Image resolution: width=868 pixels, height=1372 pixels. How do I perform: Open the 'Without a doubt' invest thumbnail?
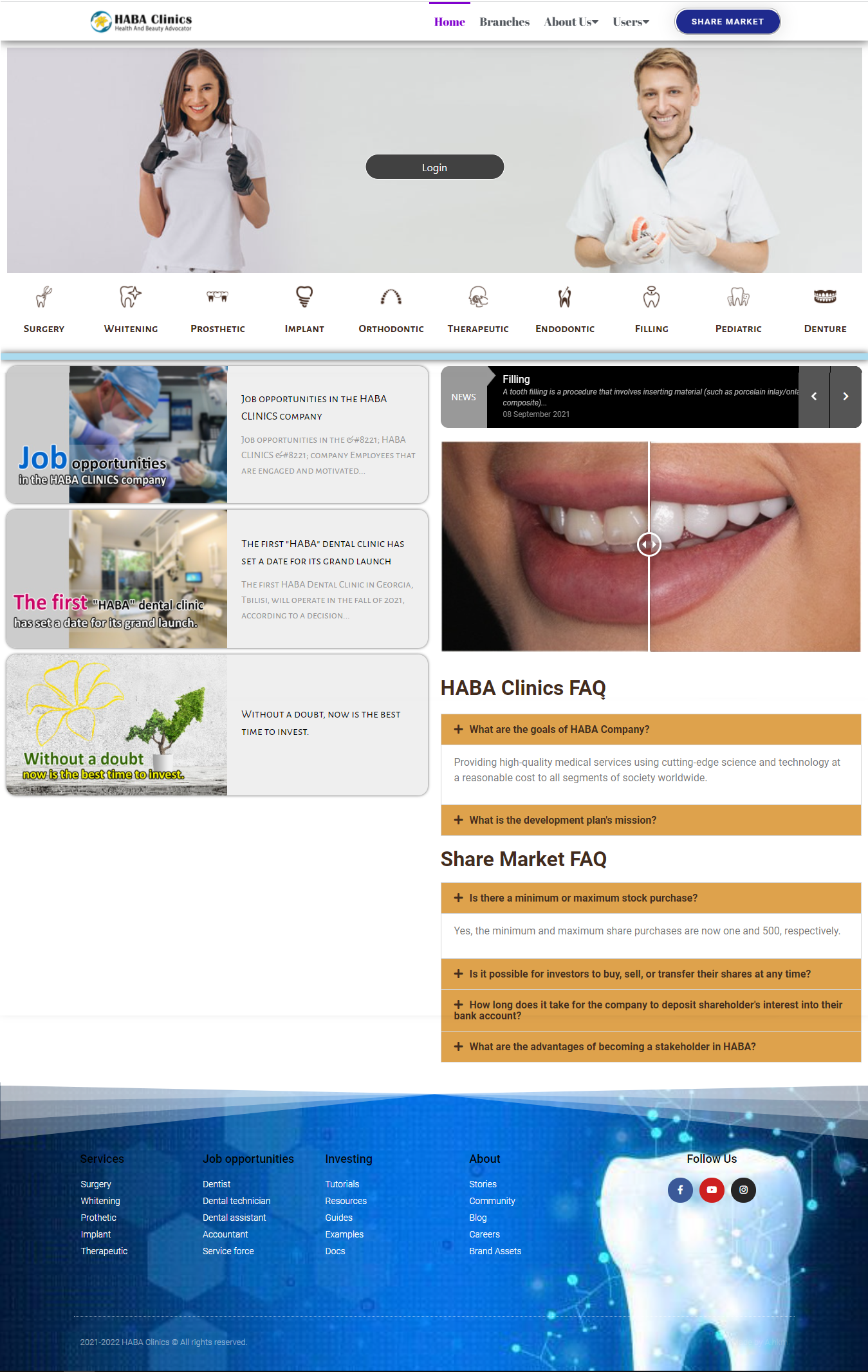coord(116,725)
